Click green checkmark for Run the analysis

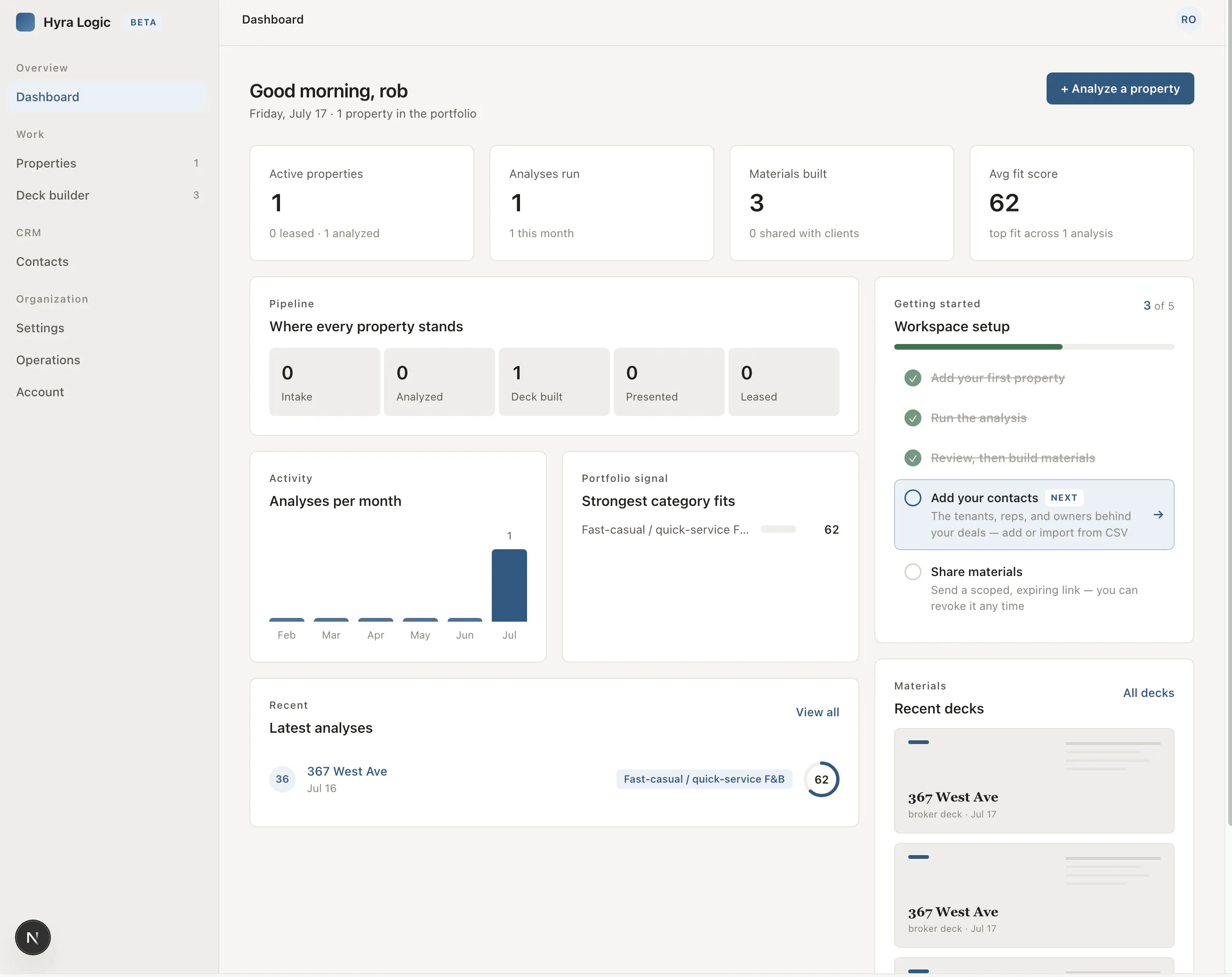912,417
